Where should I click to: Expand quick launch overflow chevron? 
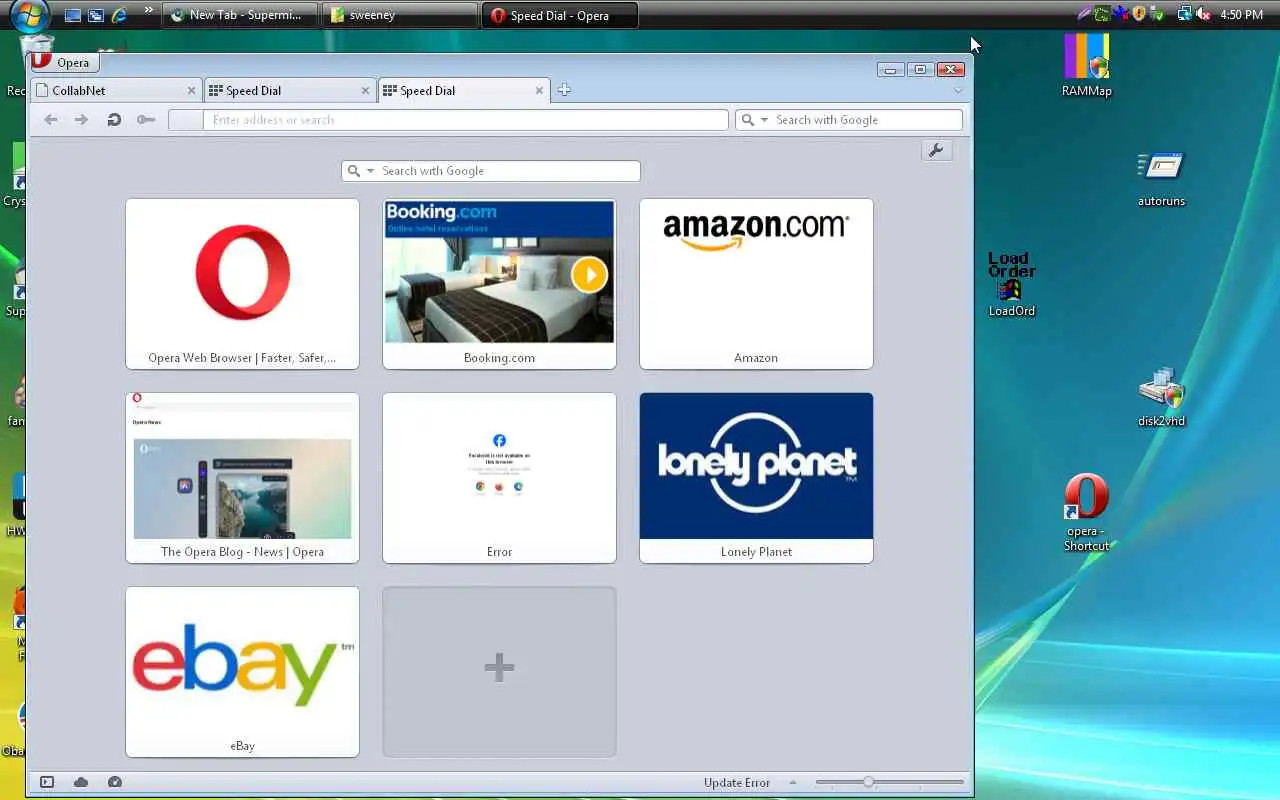(x=149, y=11)
